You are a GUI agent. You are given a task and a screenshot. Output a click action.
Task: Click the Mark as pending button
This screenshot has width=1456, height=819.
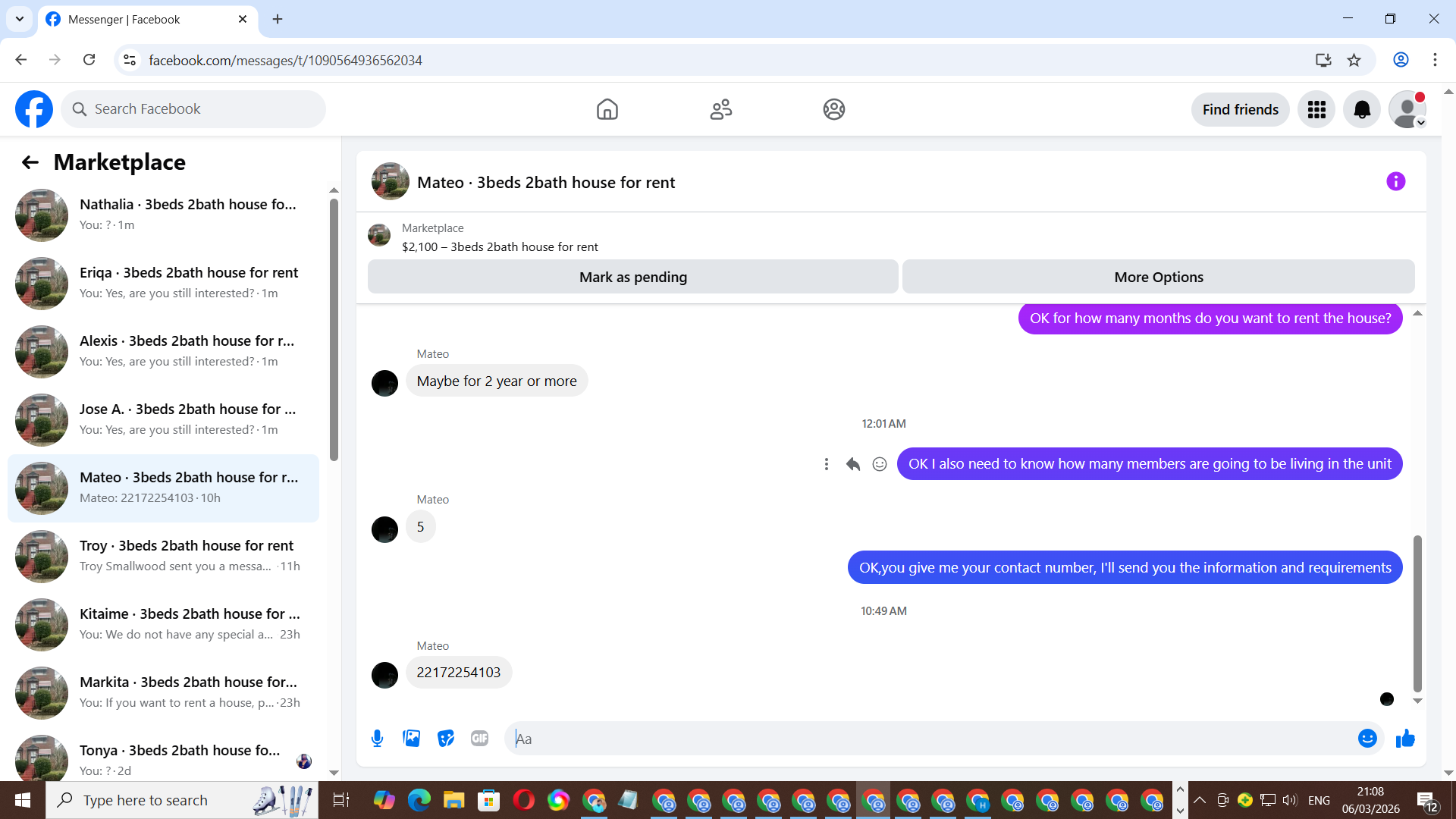click(632, 278)
